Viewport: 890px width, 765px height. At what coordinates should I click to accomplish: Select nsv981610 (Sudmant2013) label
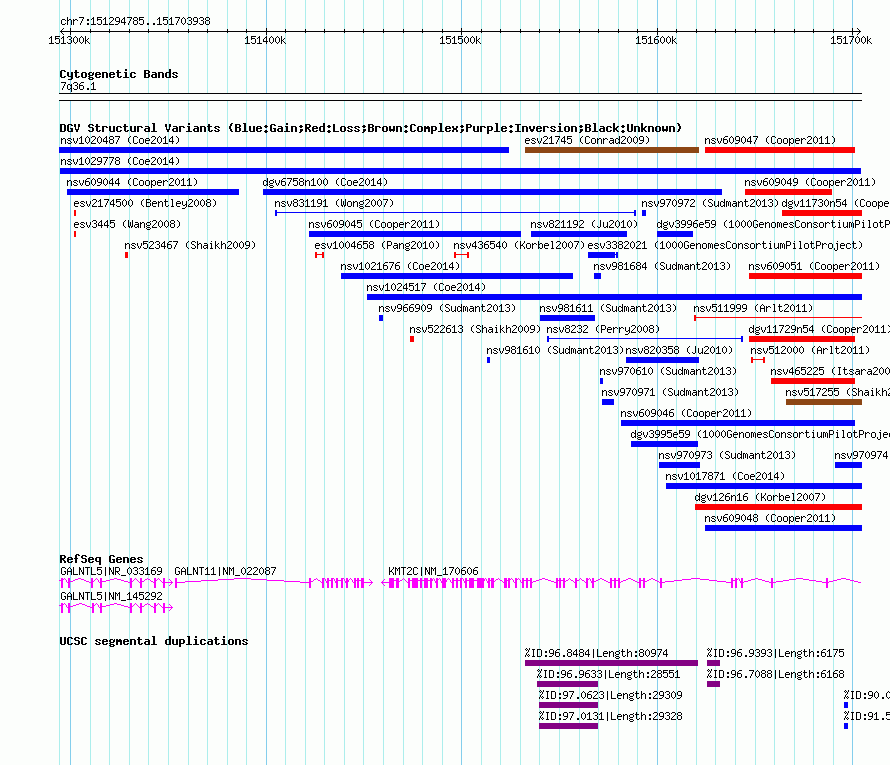coord(555,350)
